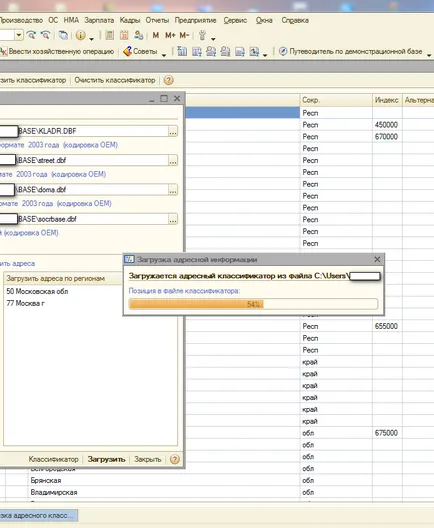Select region 77 Москва г in list
The image size is (434, 528).
pos(26,303)
